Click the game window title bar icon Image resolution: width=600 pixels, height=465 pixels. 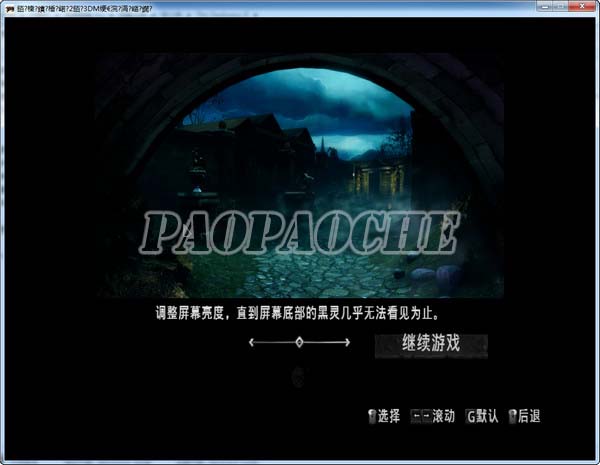point(10,8)
